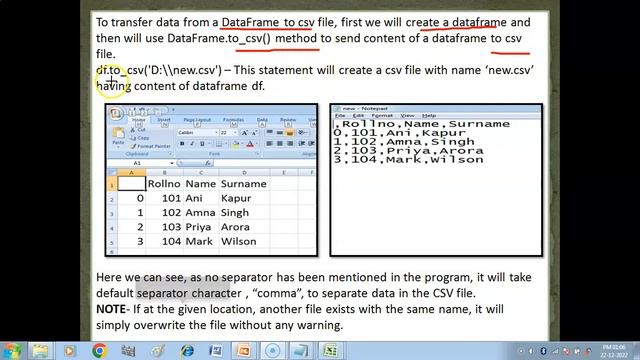Click the Decrease Indent icon
Image resolution: width=640 pixels, height=360 pixels.
pos(302,144)
